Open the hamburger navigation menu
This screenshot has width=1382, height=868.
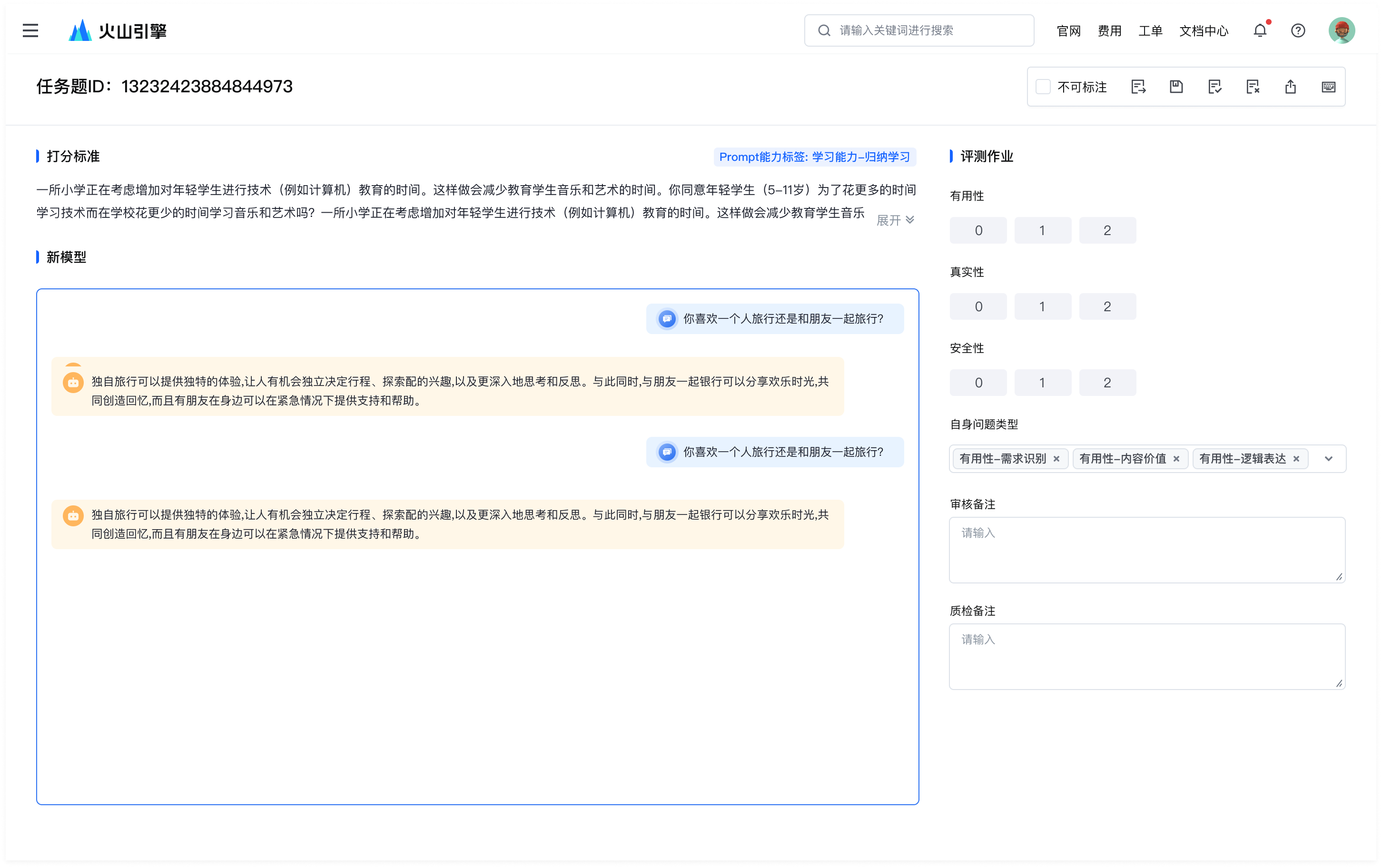point(30,30)
